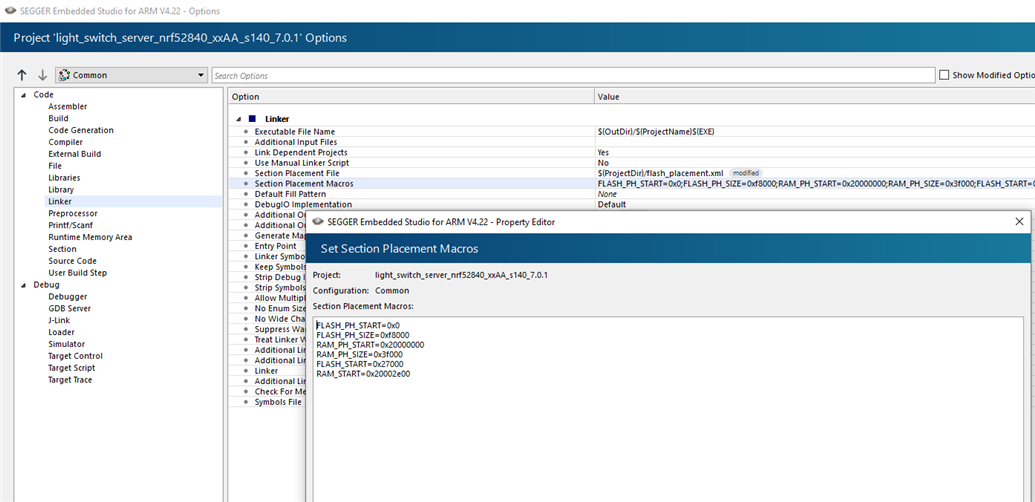Image resolution: width=1035 pixels, height=502 pixels.
Task: Select Linker category in tree
Action: click(60, 201)
